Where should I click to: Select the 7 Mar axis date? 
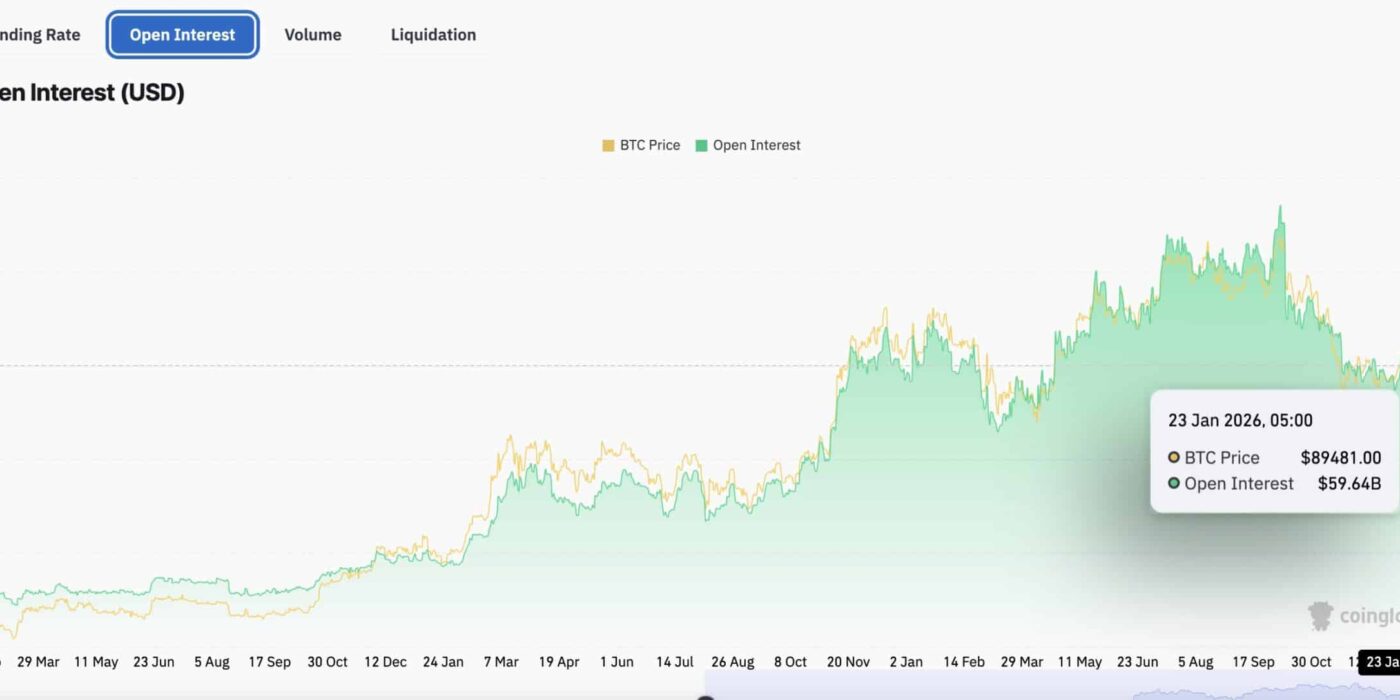tap(501, 662)
